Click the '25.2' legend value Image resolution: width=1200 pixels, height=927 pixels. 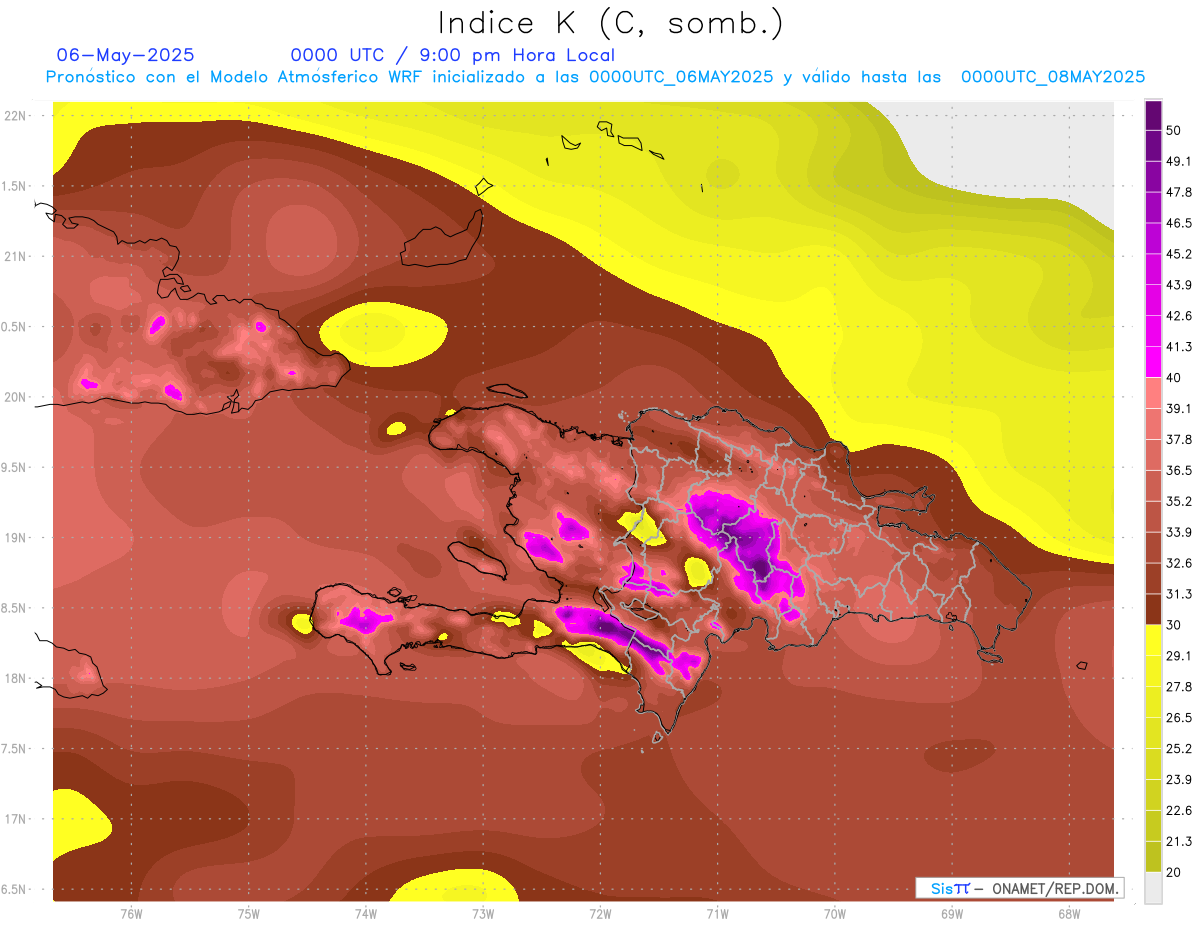click(1180, 748)
